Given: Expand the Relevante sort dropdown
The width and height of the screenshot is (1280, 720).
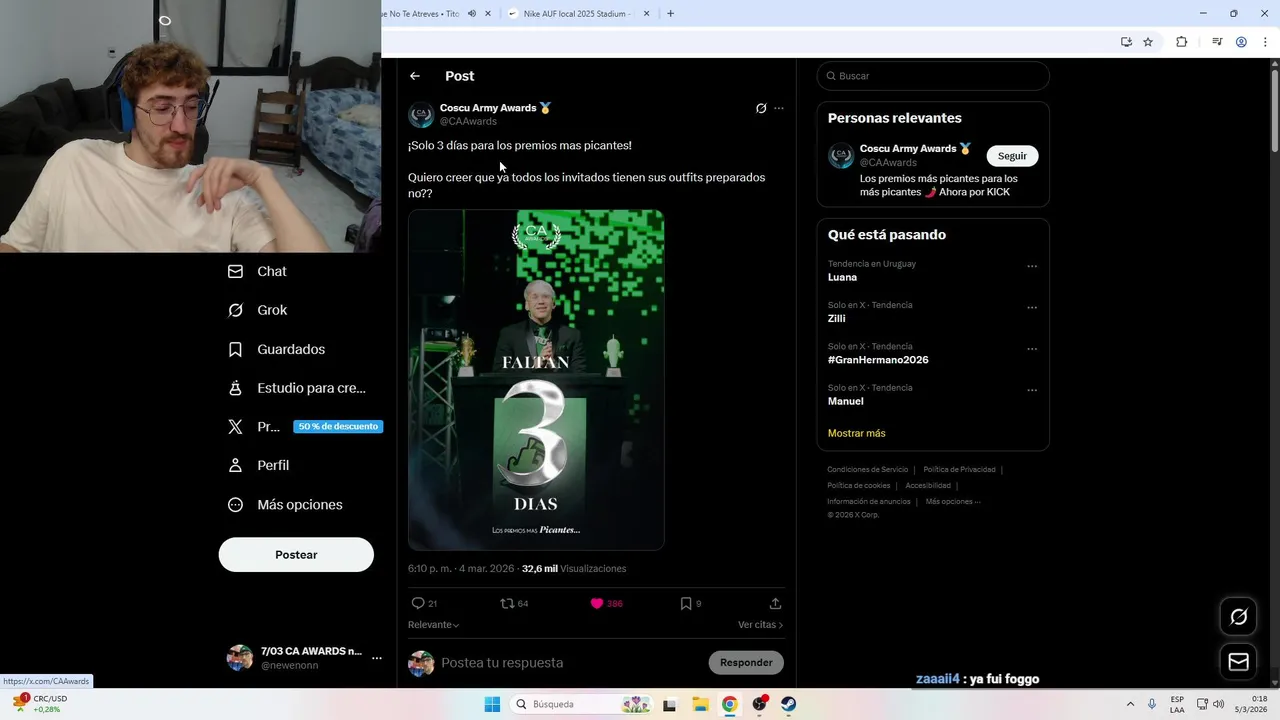Looking at the screenshot, I should pos(433,625).
